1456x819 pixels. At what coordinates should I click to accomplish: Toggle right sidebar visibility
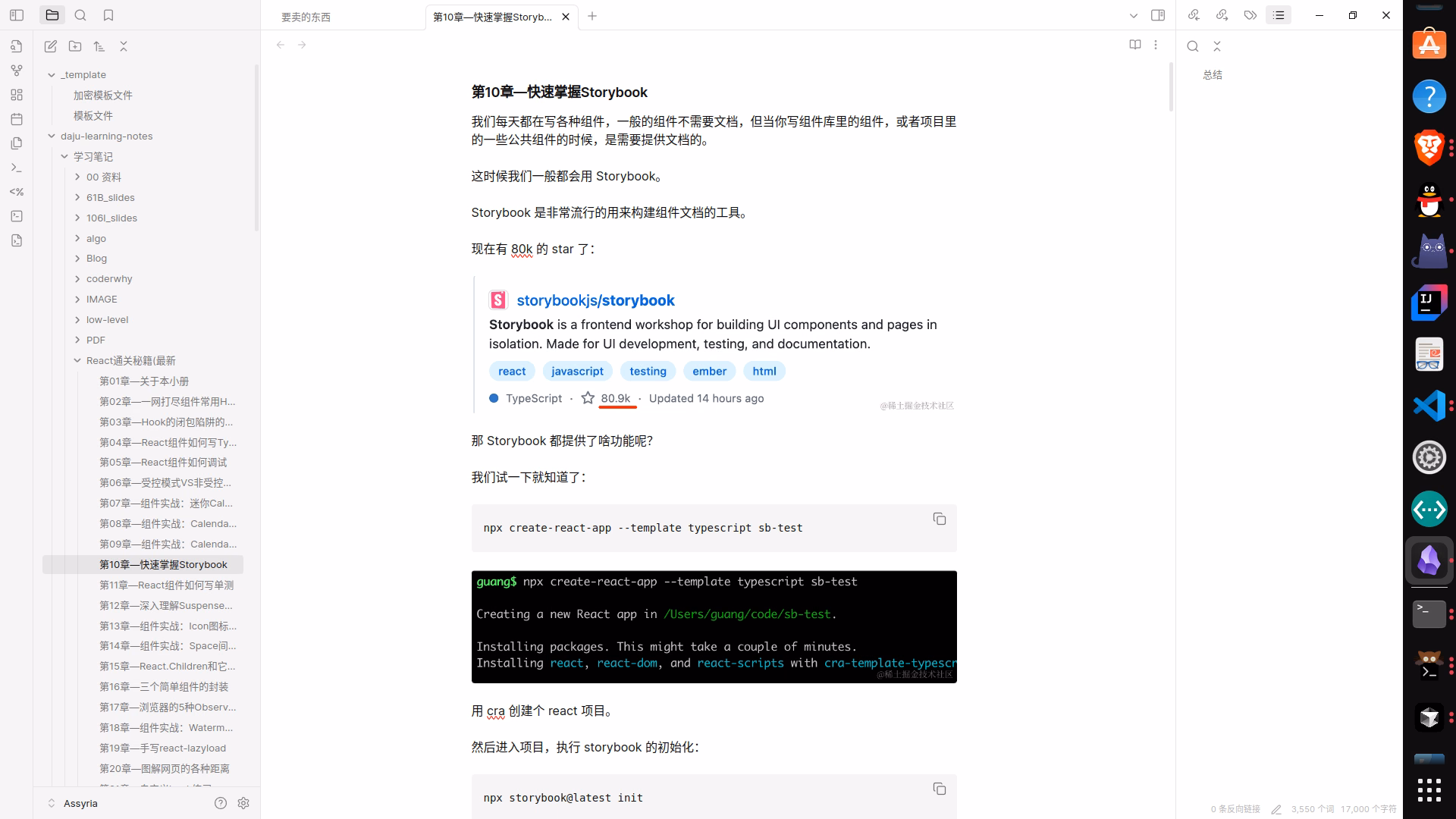click(1158, 15)
